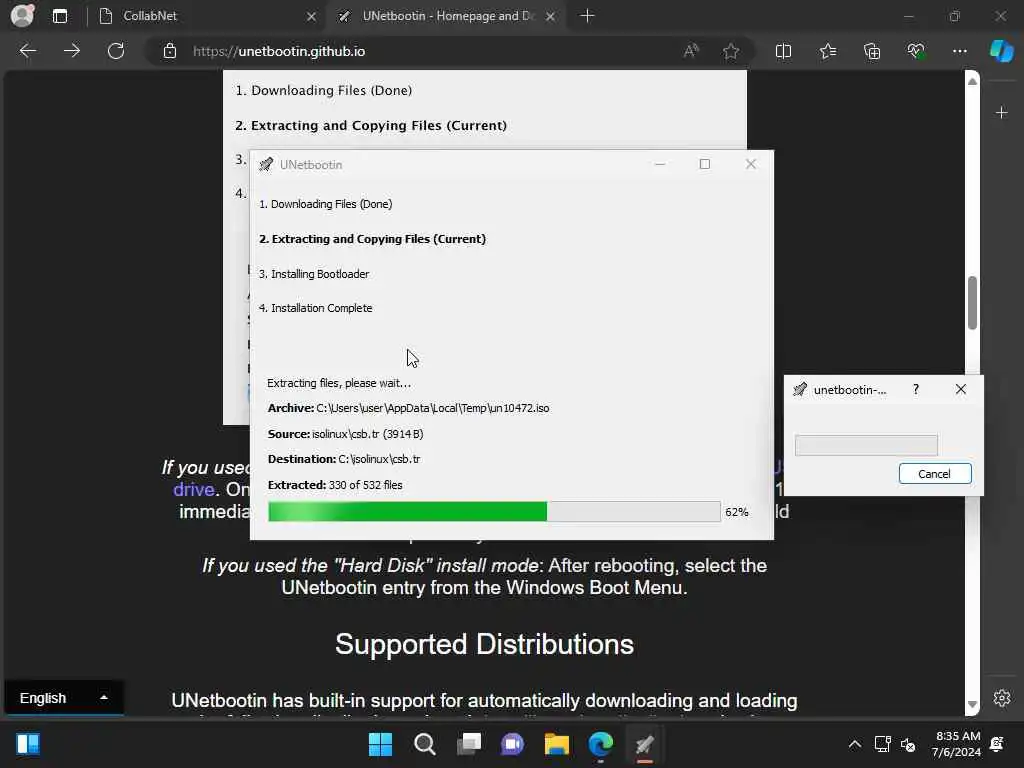Minimize the UNetbootin window

click(660, 164)
